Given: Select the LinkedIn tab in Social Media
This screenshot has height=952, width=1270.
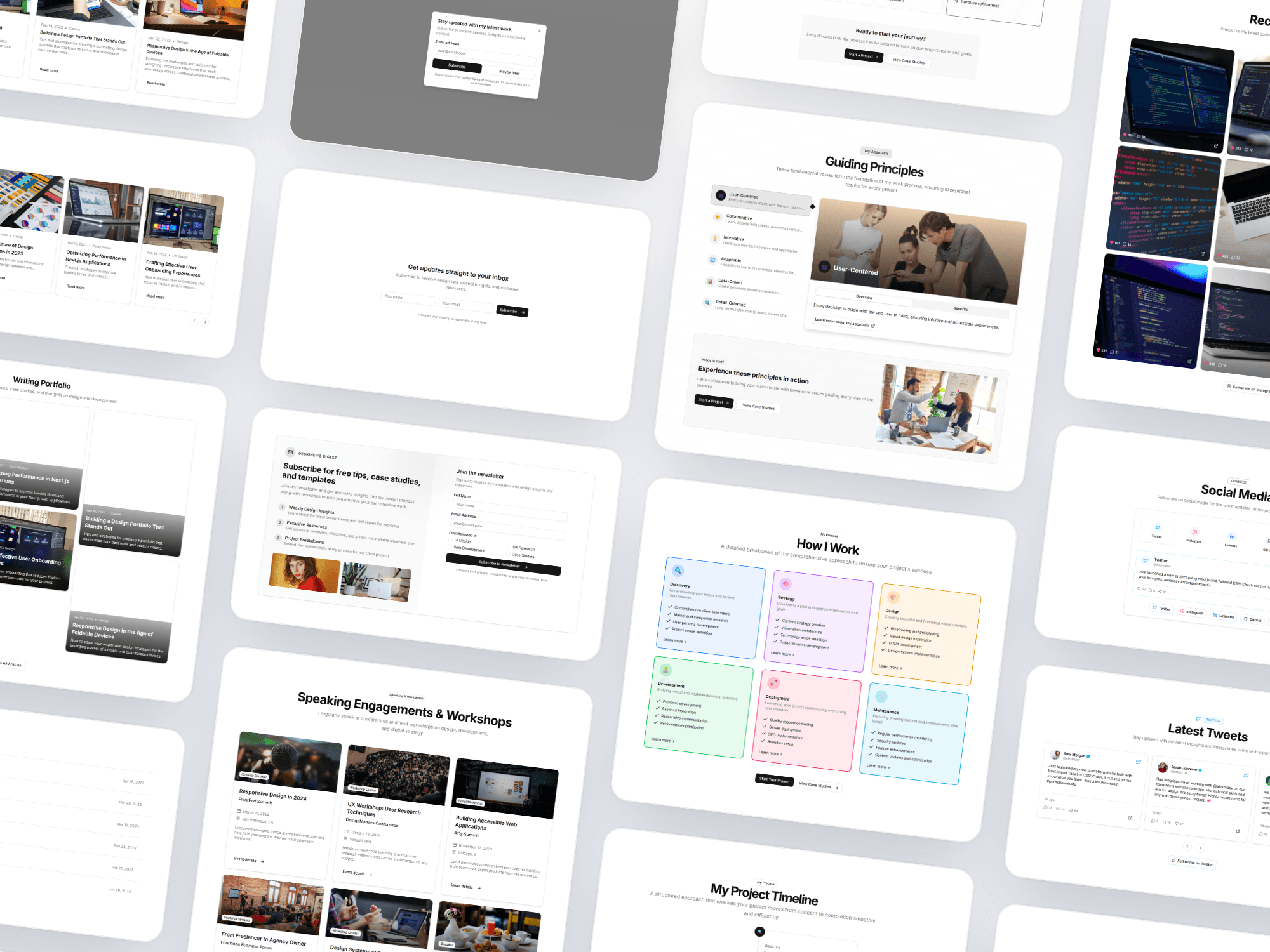Looking at the screenshot, I should [x=1231, y=540].
